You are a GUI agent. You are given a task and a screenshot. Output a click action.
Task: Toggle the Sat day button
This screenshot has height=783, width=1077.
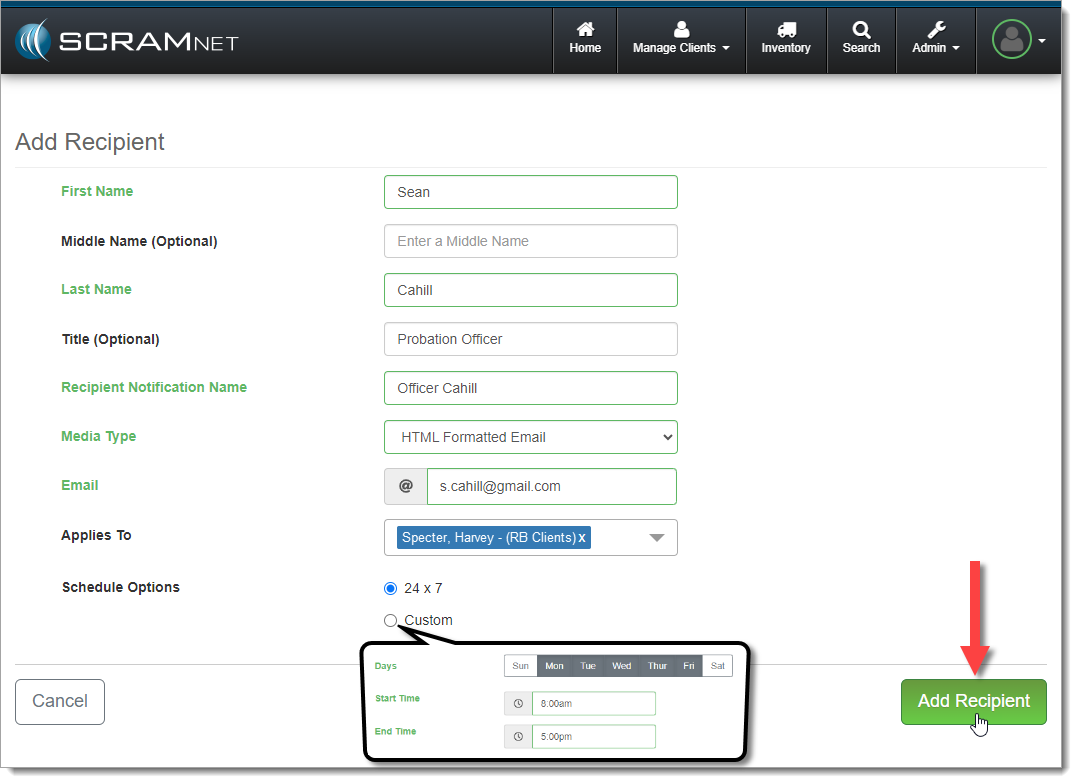click(x=717, y=666)
